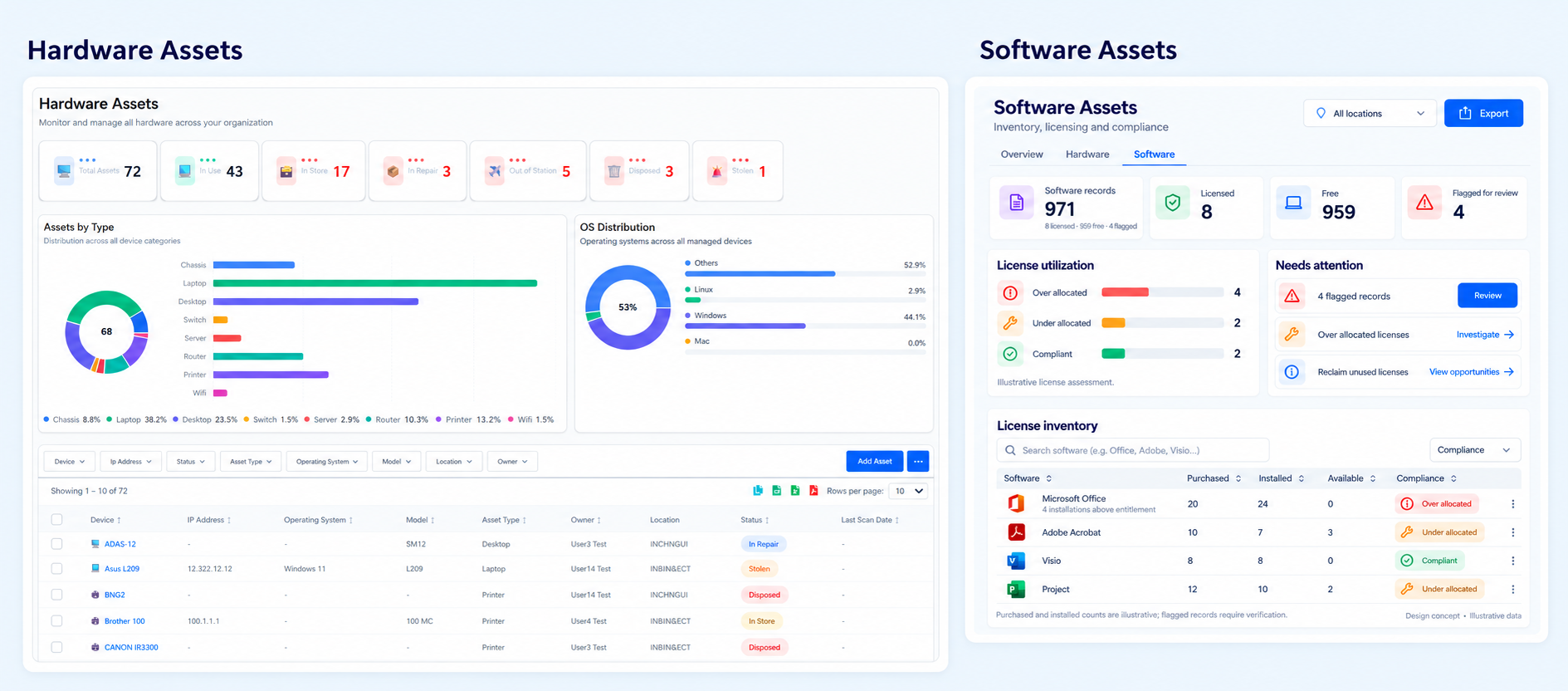Check the Asus L209 row checkbox
Screen dimensions: 1568x691
click(x=56, y=569)
